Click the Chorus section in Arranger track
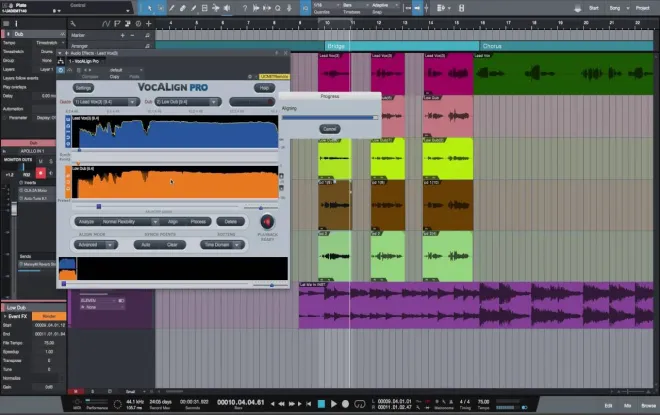This screenshot has height=415, width=660. pyautogui.click(x=566, y=46)
